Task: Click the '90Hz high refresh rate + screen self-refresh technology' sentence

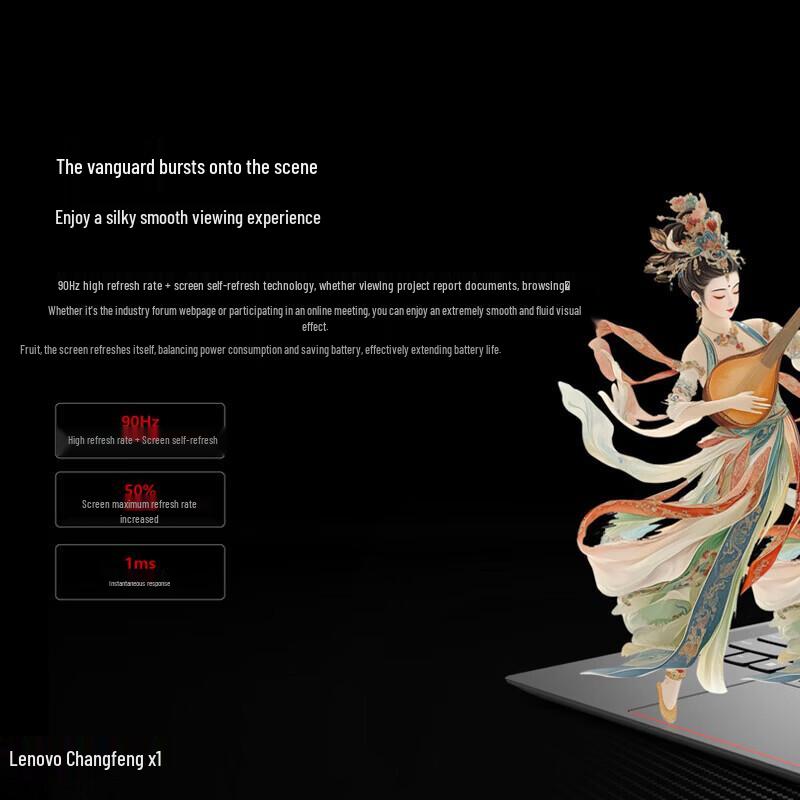Action: pyautogui.click(x=314, y=286)
